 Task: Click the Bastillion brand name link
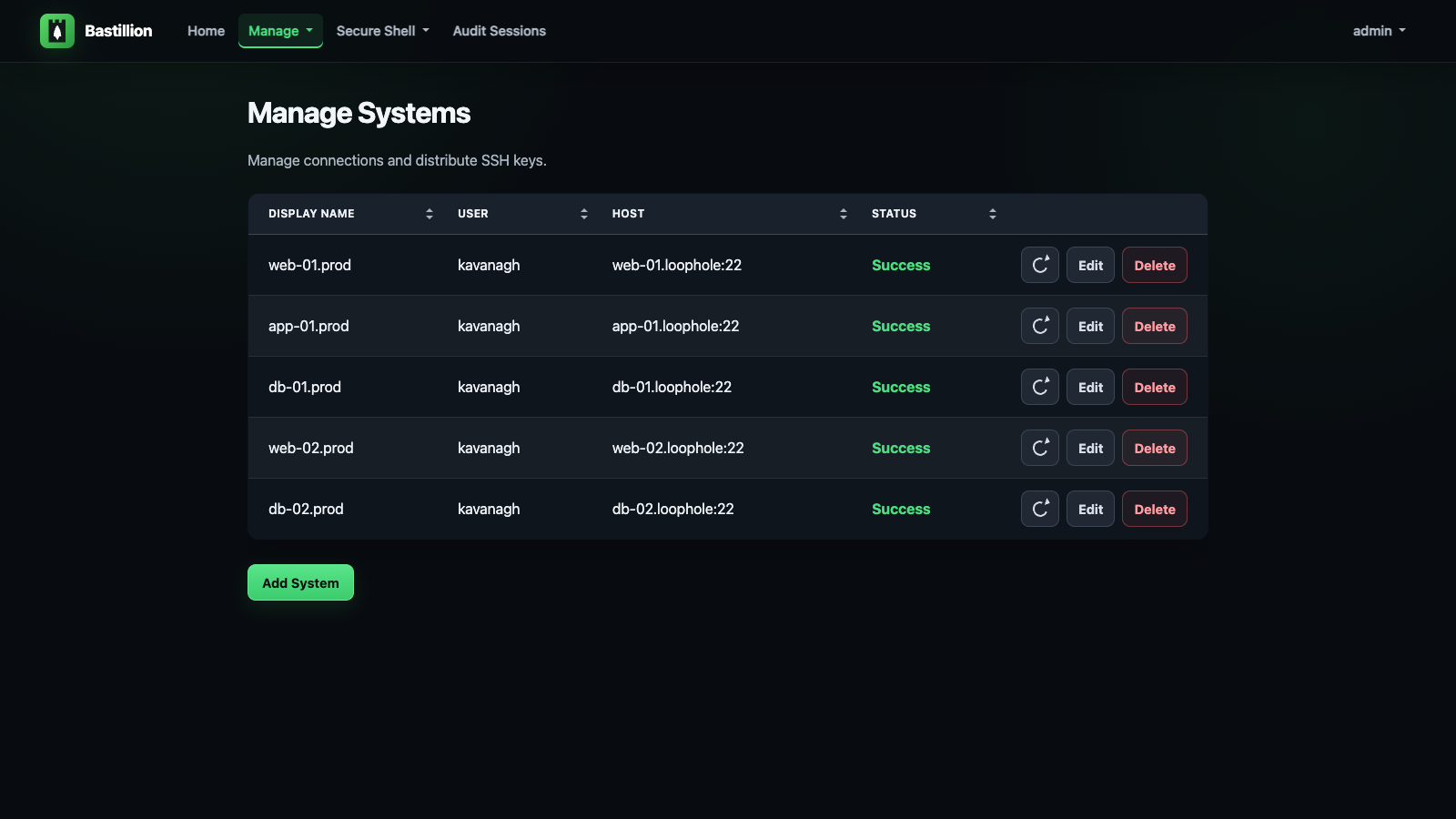118,31
